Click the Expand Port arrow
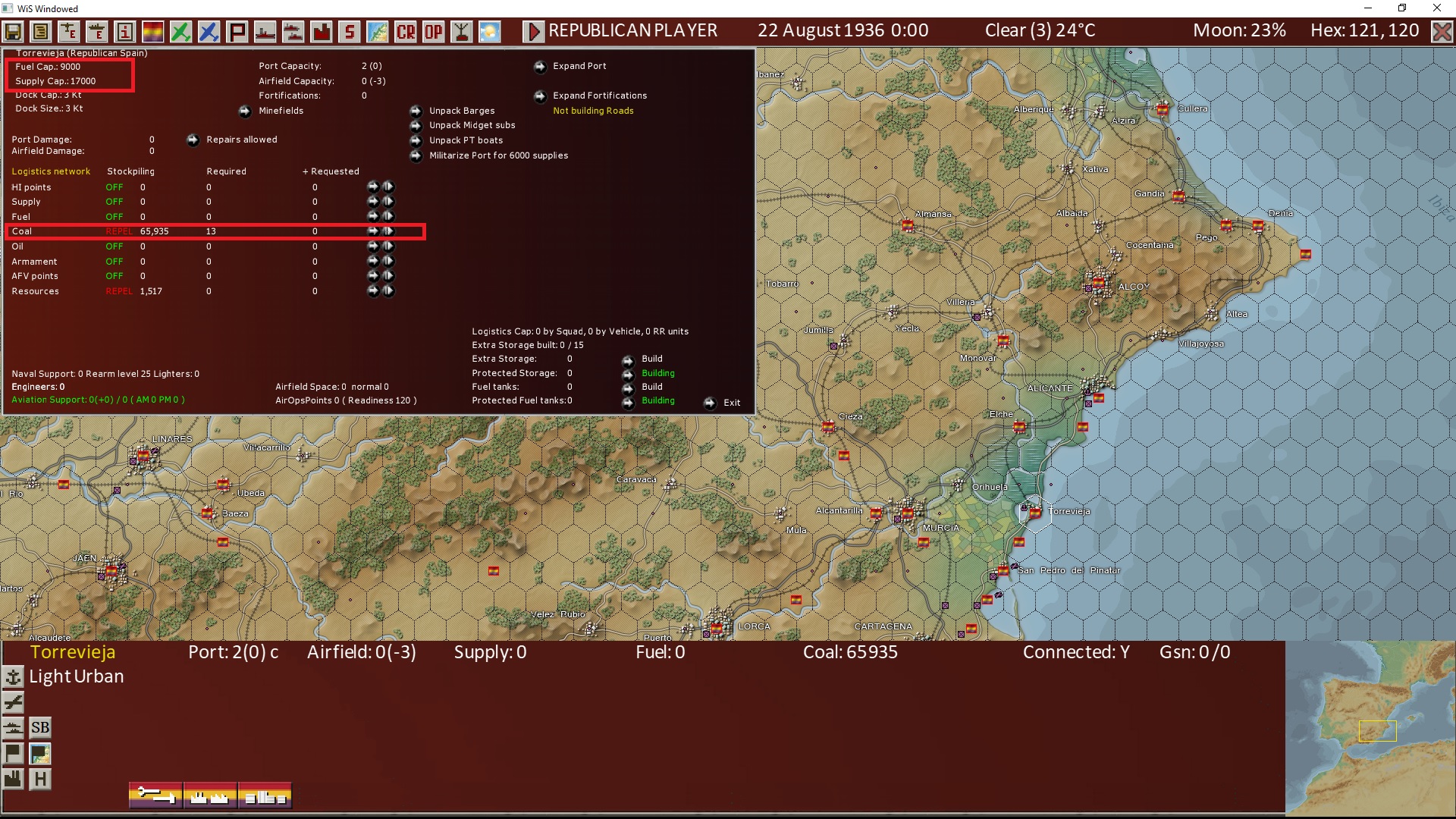The image size is (1456, 819). (x=540, y=67)
